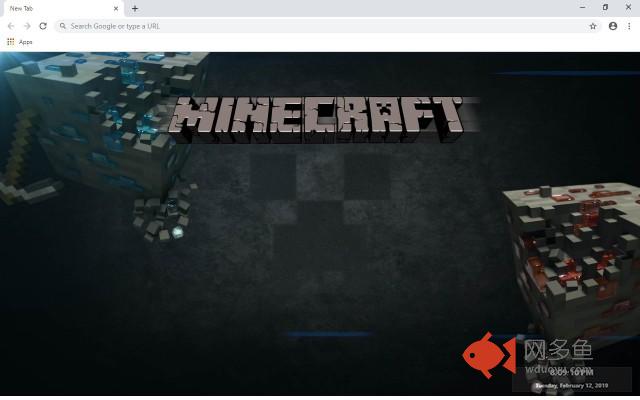This screenshot has width=640, height=400.
Task: Click the search magnifier icon in address bar
Action: (x=62, y=26)
